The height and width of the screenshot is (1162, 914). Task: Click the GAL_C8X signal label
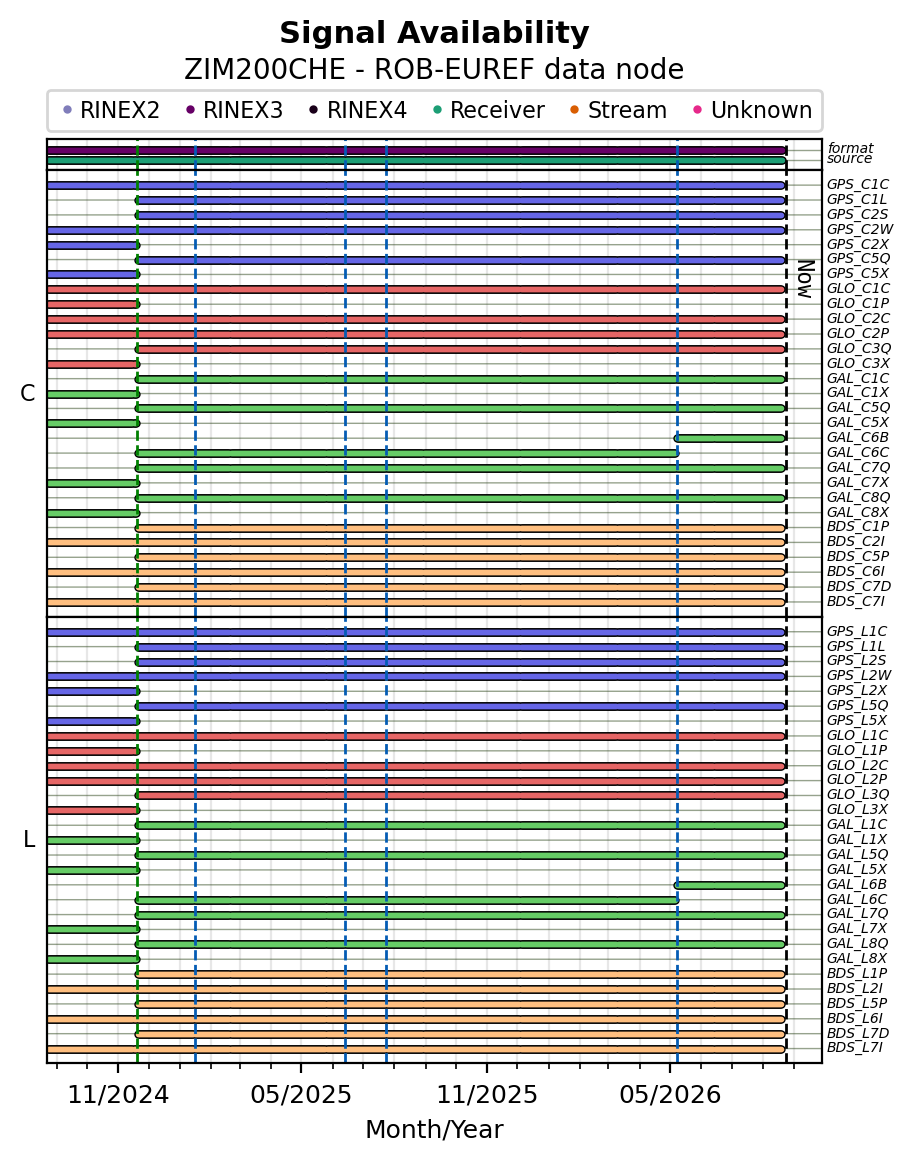pyautogui.click(x=858, y=512)
